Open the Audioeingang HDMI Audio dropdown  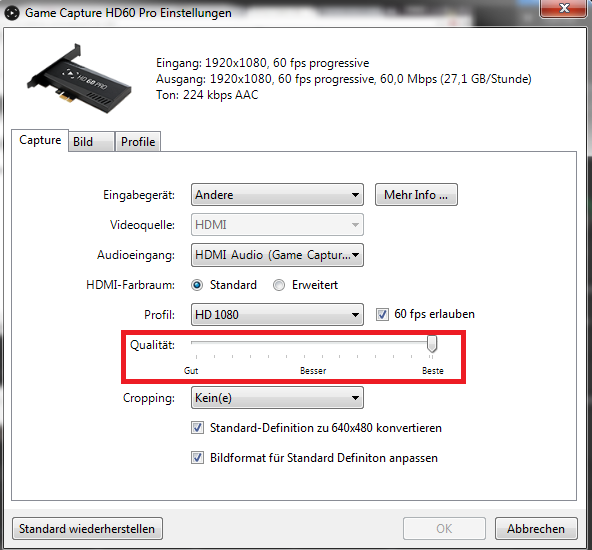(277, 255)
